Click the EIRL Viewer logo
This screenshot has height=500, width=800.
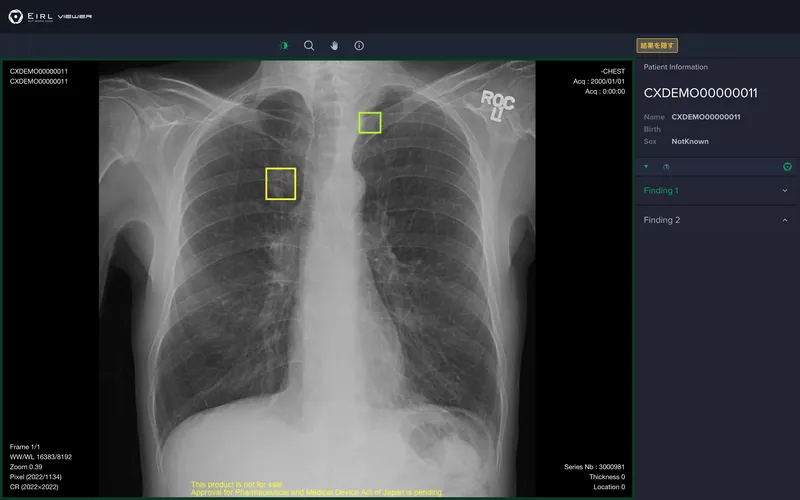point(51,17)
